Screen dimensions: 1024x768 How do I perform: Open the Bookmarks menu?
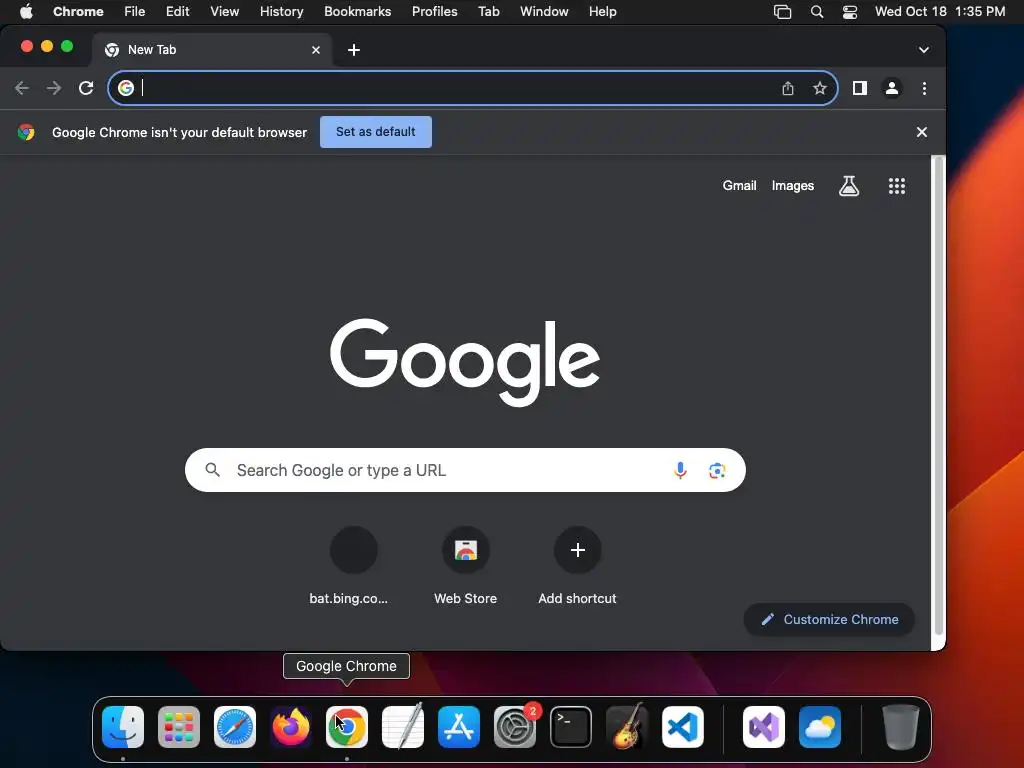click(x=357, y=12)
